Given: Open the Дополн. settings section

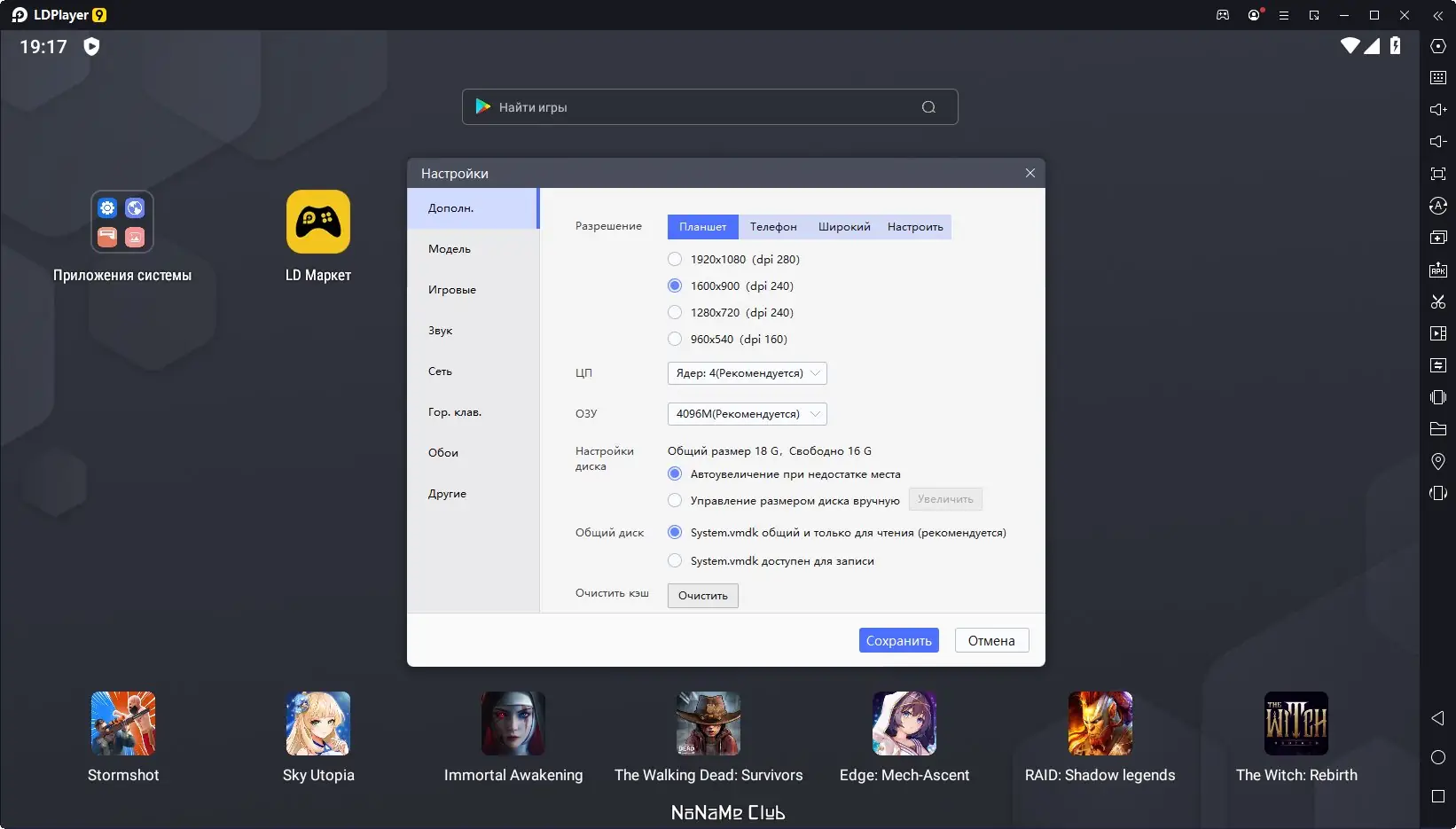Looking at the screenshot, I should (473, 208).
